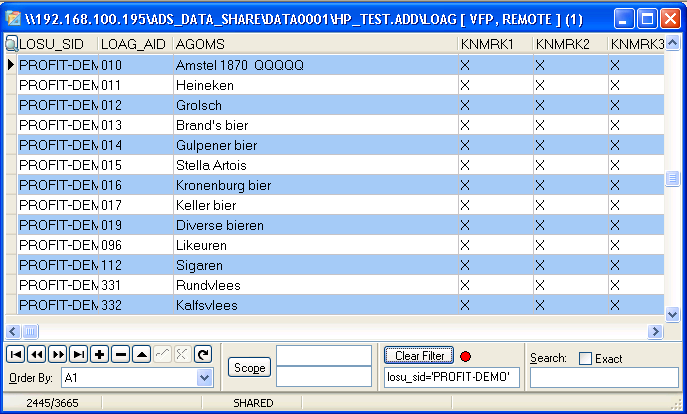The image size is (687, 414).
Task: Jump forward several records with fast-forward button
Action: (58, 354)
